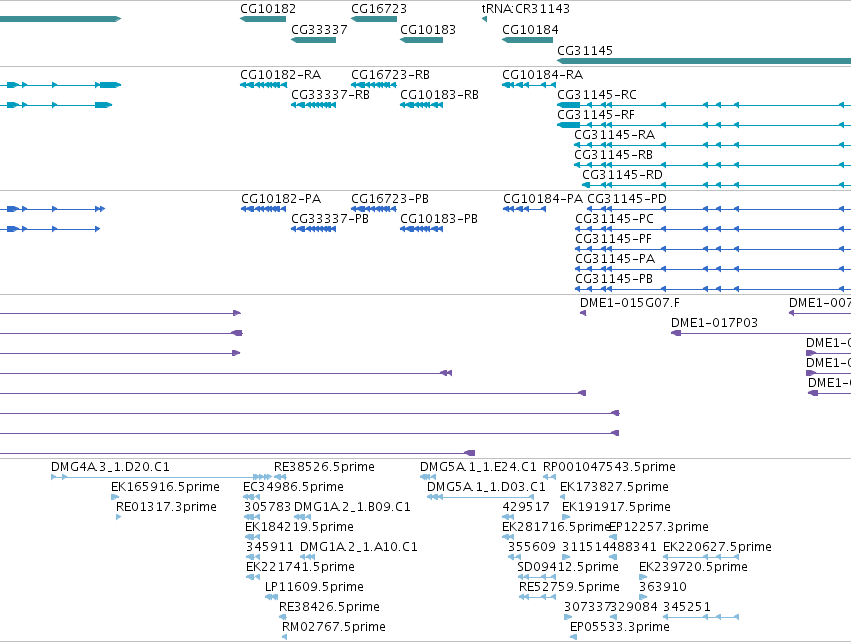
Task: Select EST DMG1A2_1.B09.C1
Action: click(x=352, y=507)
